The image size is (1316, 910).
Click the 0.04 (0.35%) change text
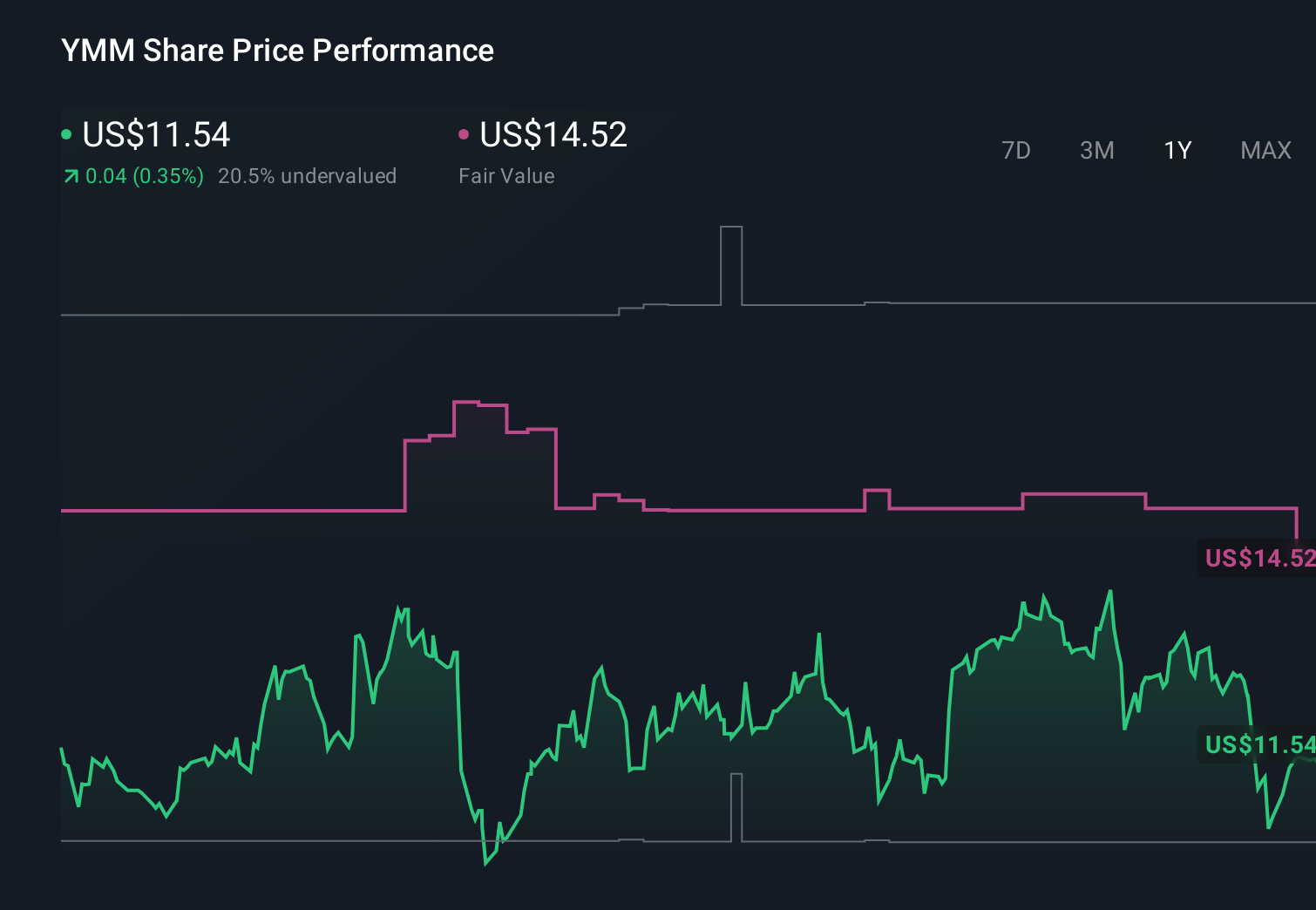click(x=144, y=175)
